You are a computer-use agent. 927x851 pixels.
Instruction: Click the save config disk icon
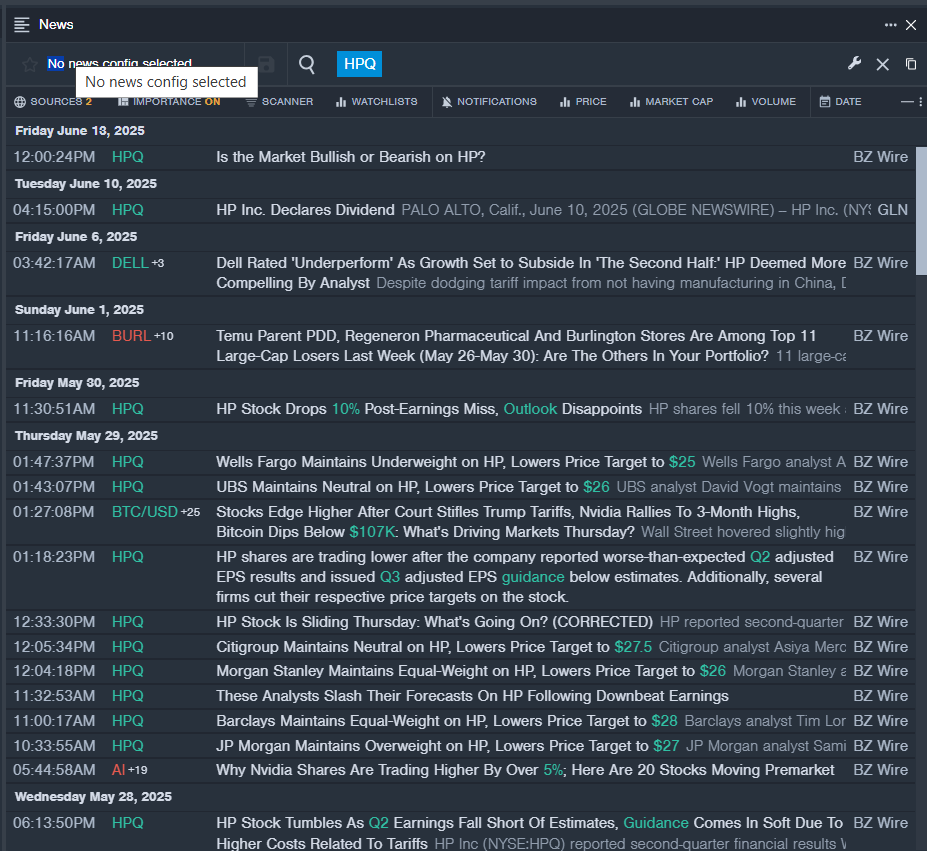266,64
